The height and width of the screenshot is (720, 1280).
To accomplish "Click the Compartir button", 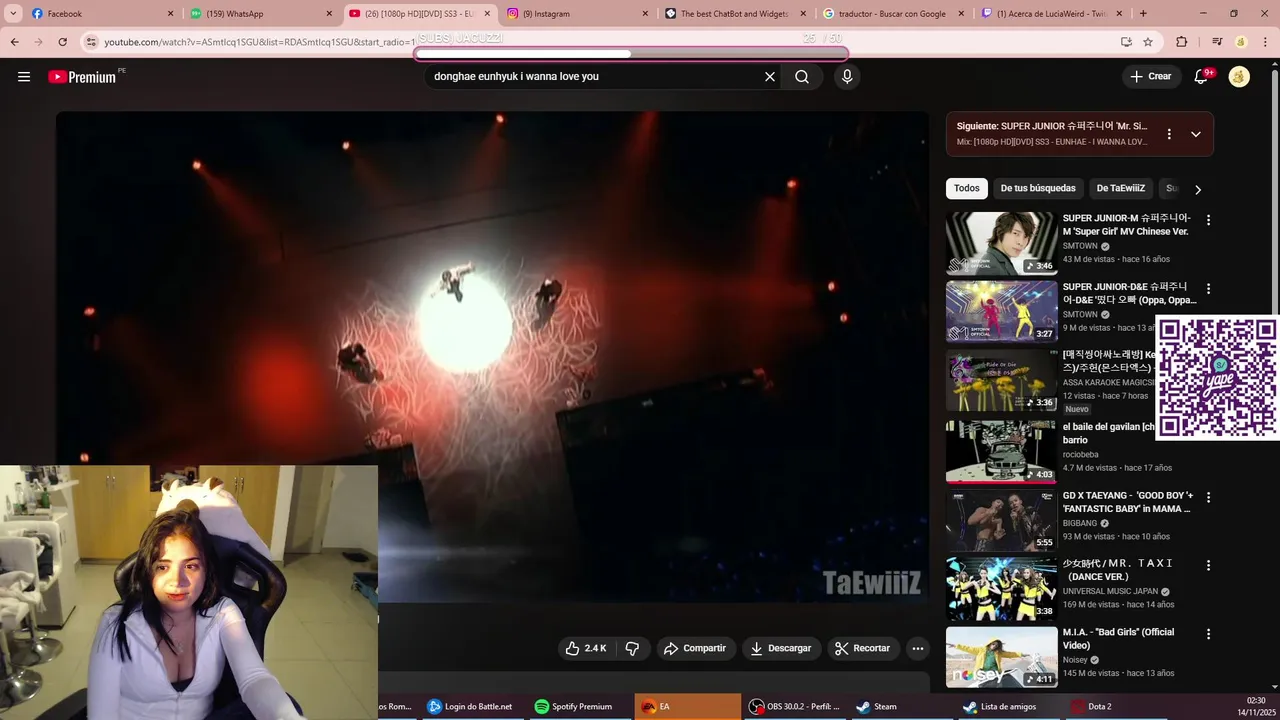I will coord(694,648).
